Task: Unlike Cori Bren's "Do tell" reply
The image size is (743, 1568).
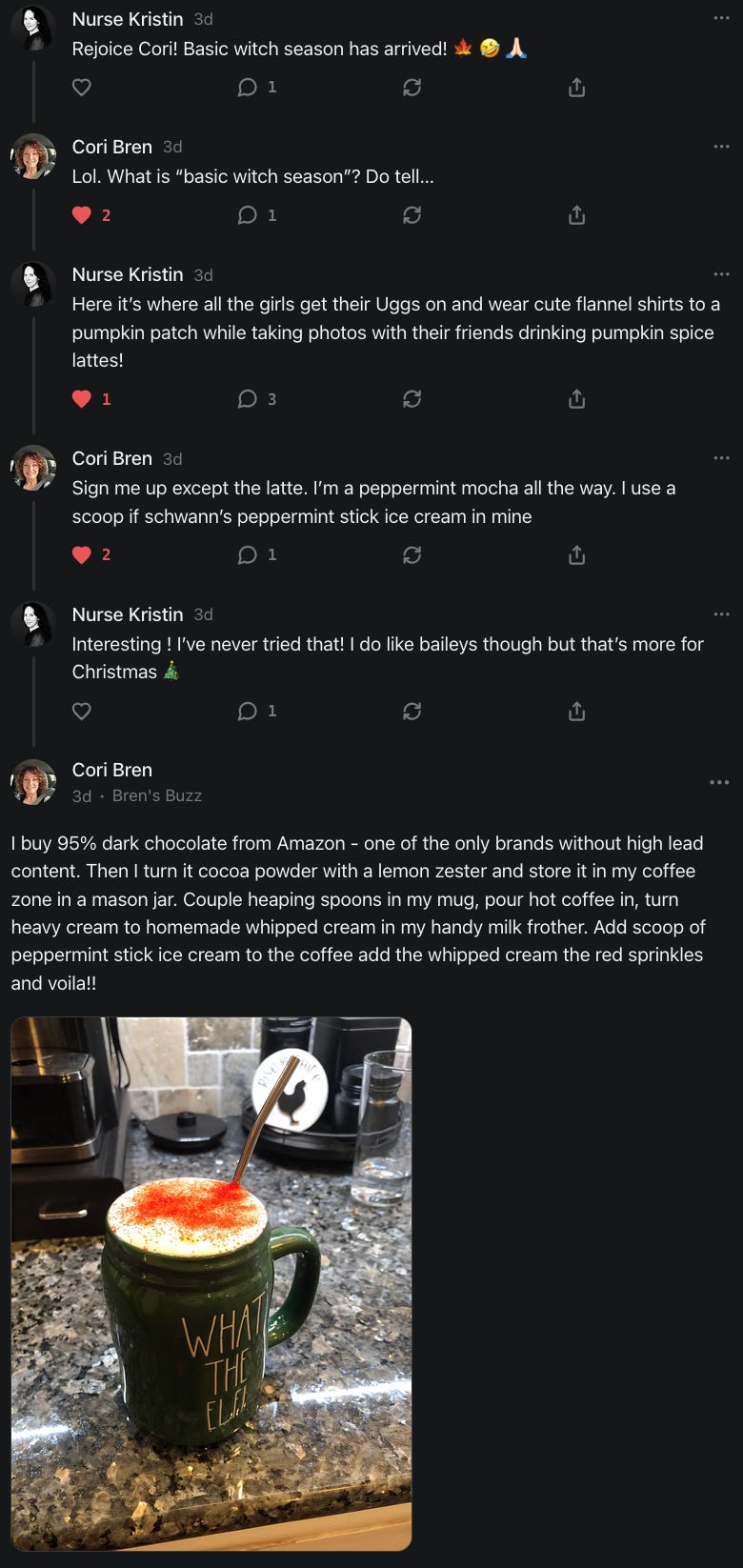Action: (x=82, y=215)
